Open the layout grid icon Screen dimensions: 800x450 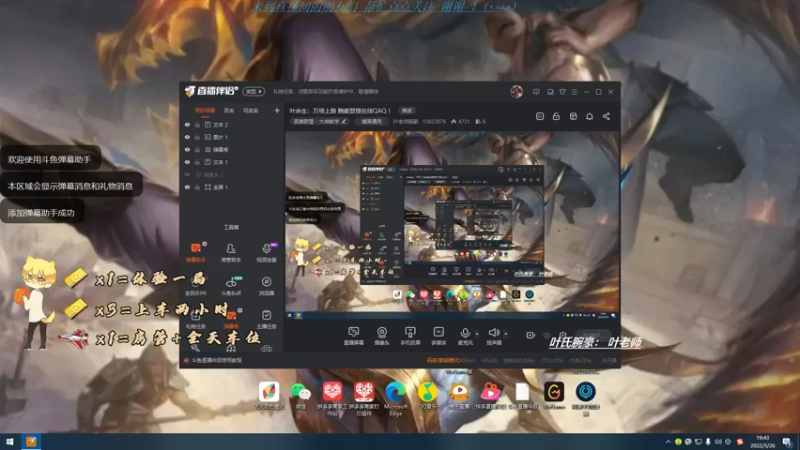573,116
